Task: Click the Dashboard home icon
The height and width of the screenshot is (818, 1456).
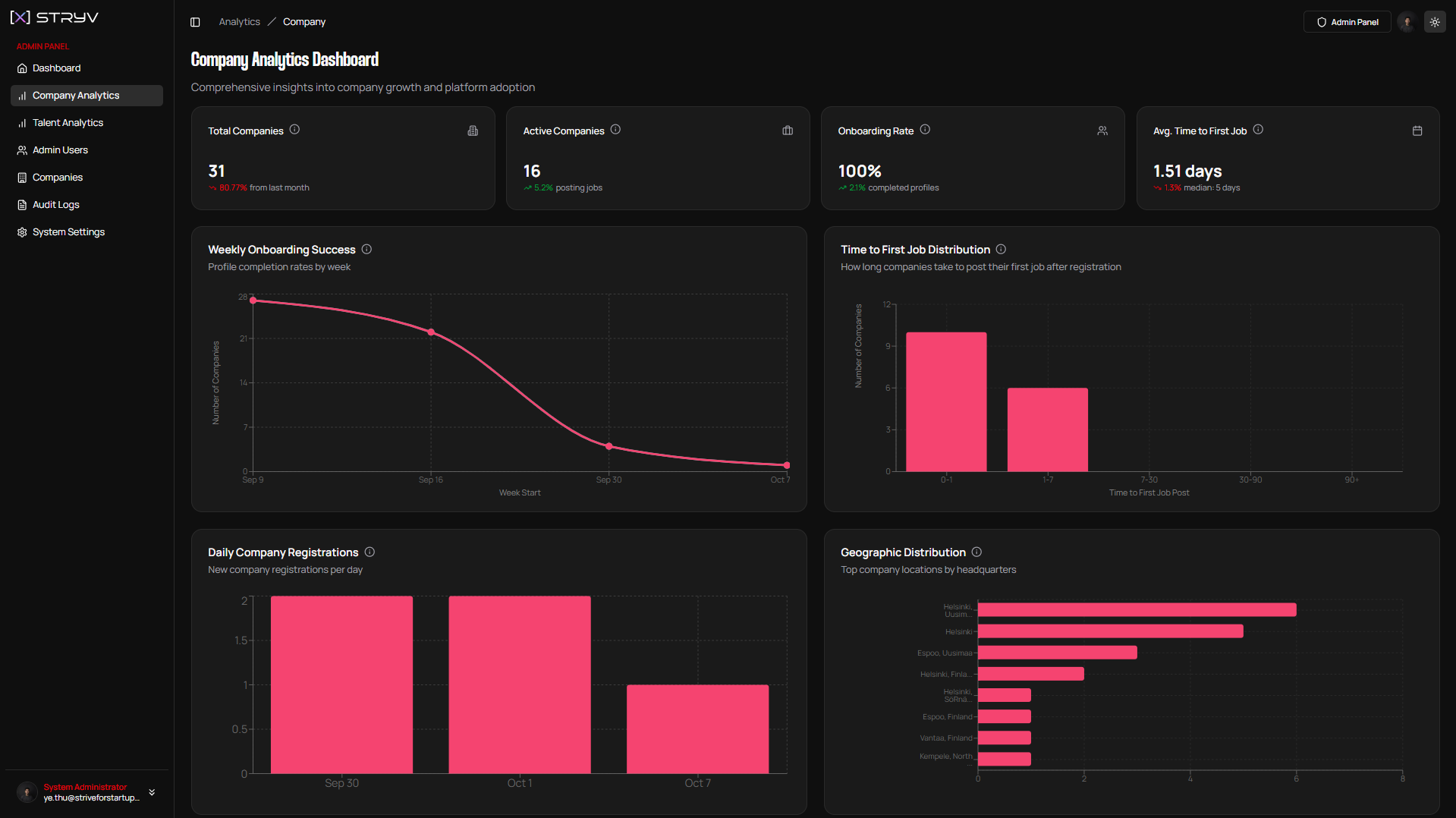Action: (x=22, y=68)
